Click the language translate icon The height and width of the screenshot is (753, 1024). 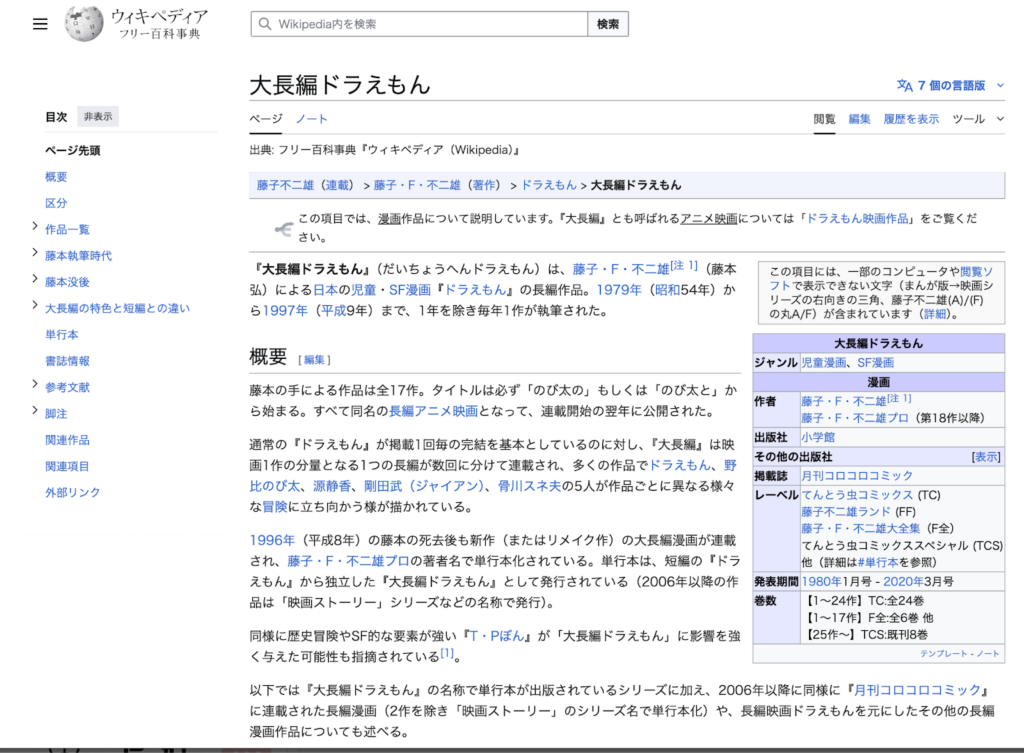click(x=904, y=85)
